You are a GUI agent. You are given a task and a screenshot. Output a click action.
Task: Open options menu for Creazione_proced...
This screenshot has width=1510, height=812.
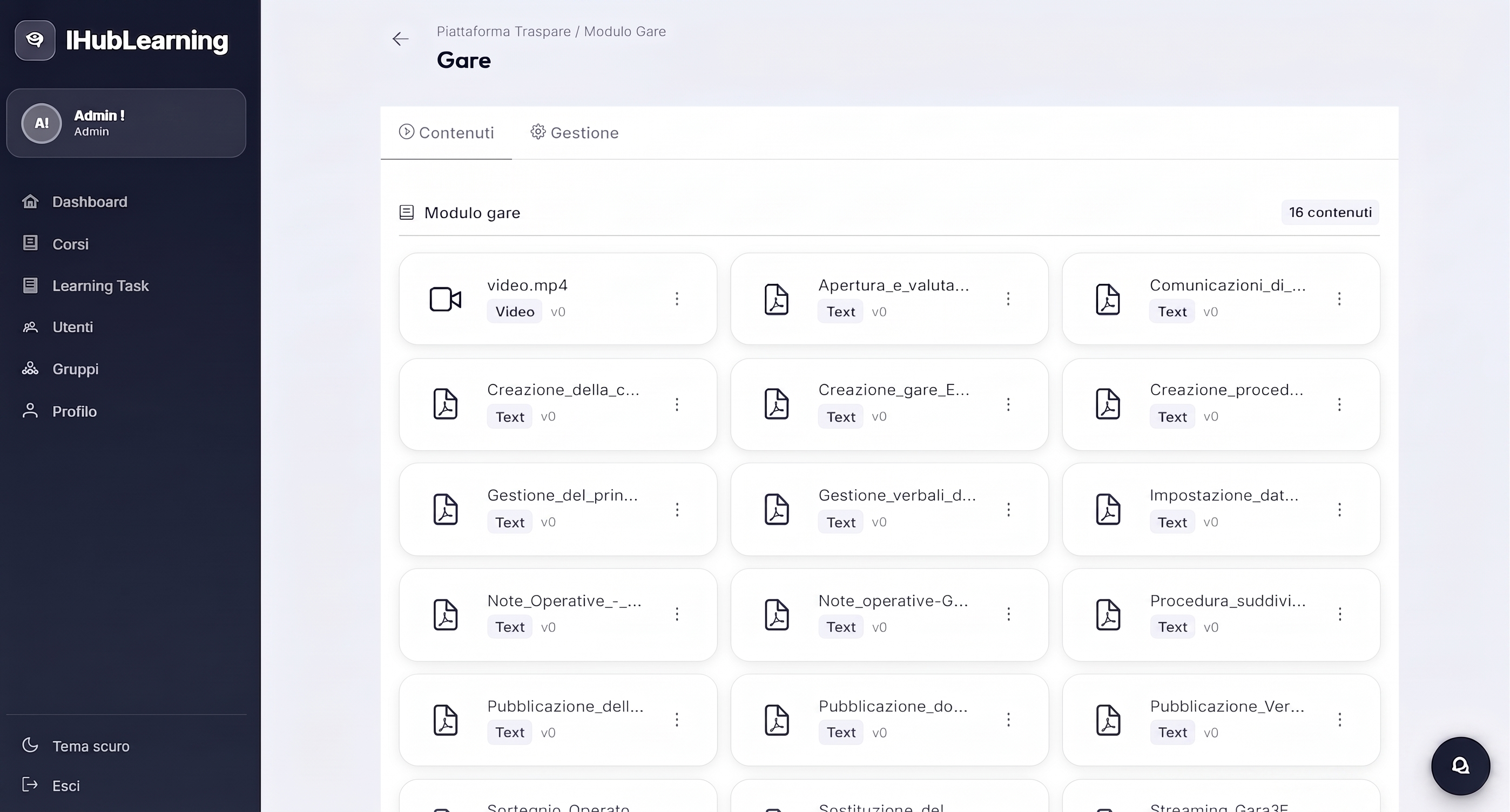(x=1339, y=404)
